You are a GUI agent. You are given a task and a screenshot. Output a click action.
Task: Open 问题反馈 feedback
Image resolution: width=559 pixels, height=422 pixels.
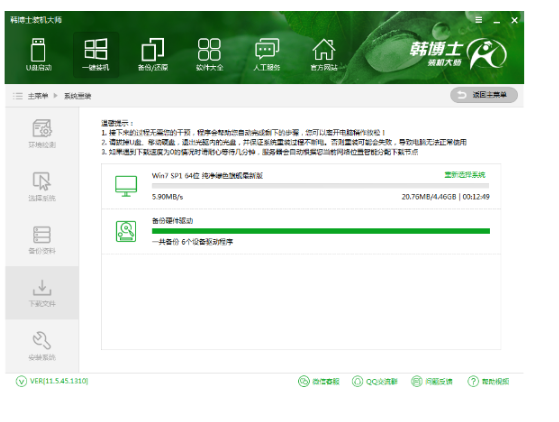(431, 381)
